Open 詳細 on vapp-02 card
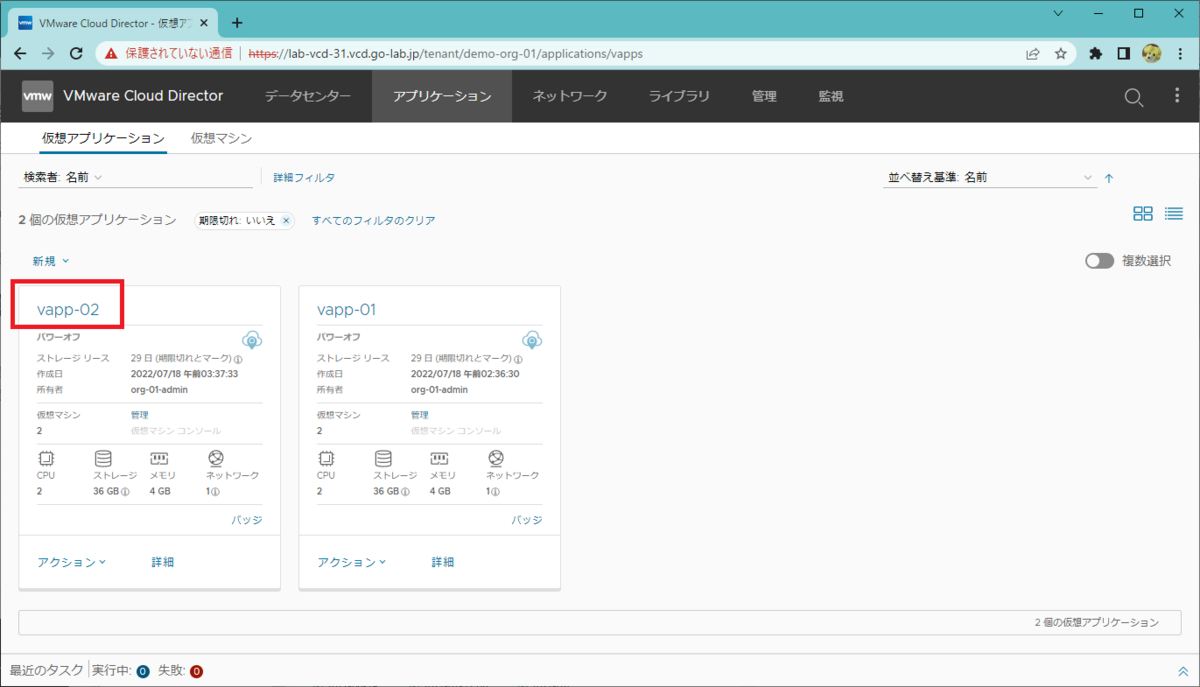1200x687 pixels. [x=163, y=562]
